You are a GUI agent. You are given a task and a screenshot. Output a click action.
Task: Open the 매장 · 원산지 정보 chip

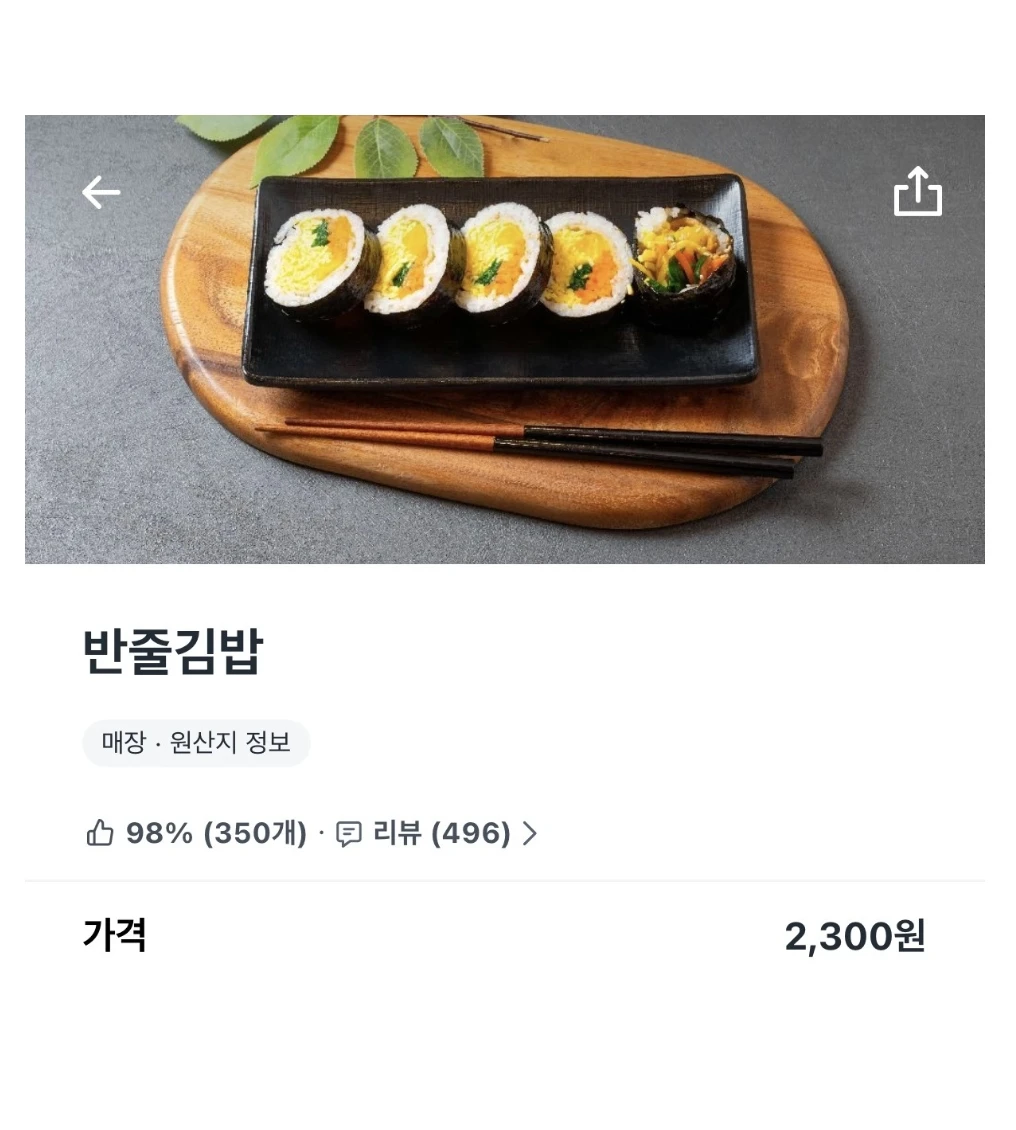tap(196, 742)
